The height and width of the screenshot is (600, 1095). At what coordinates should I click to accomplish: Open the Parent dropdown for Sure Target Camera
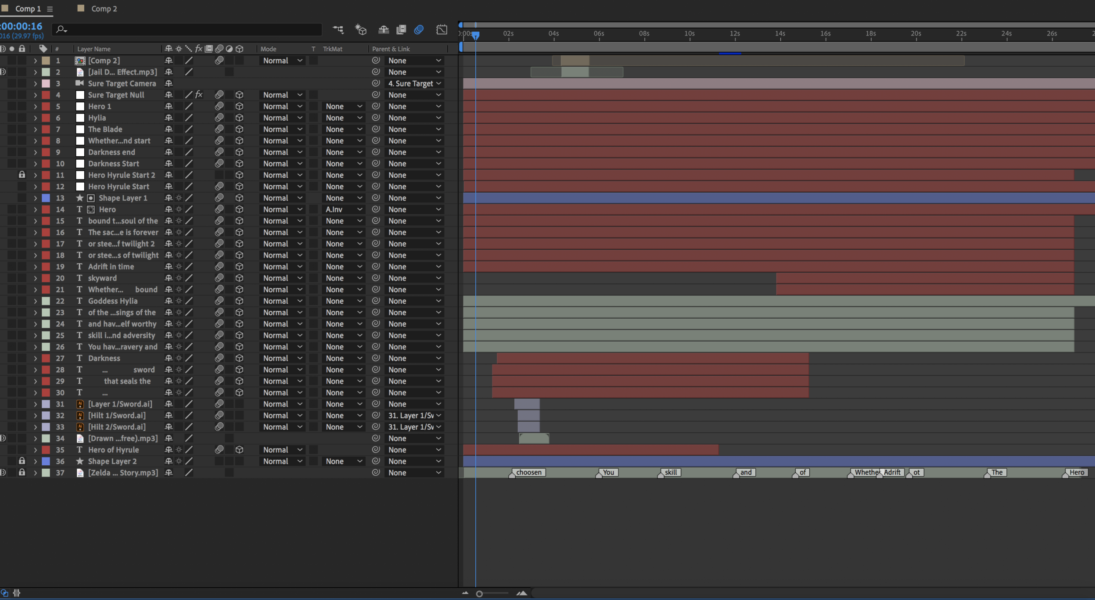[x=413, y=83]
